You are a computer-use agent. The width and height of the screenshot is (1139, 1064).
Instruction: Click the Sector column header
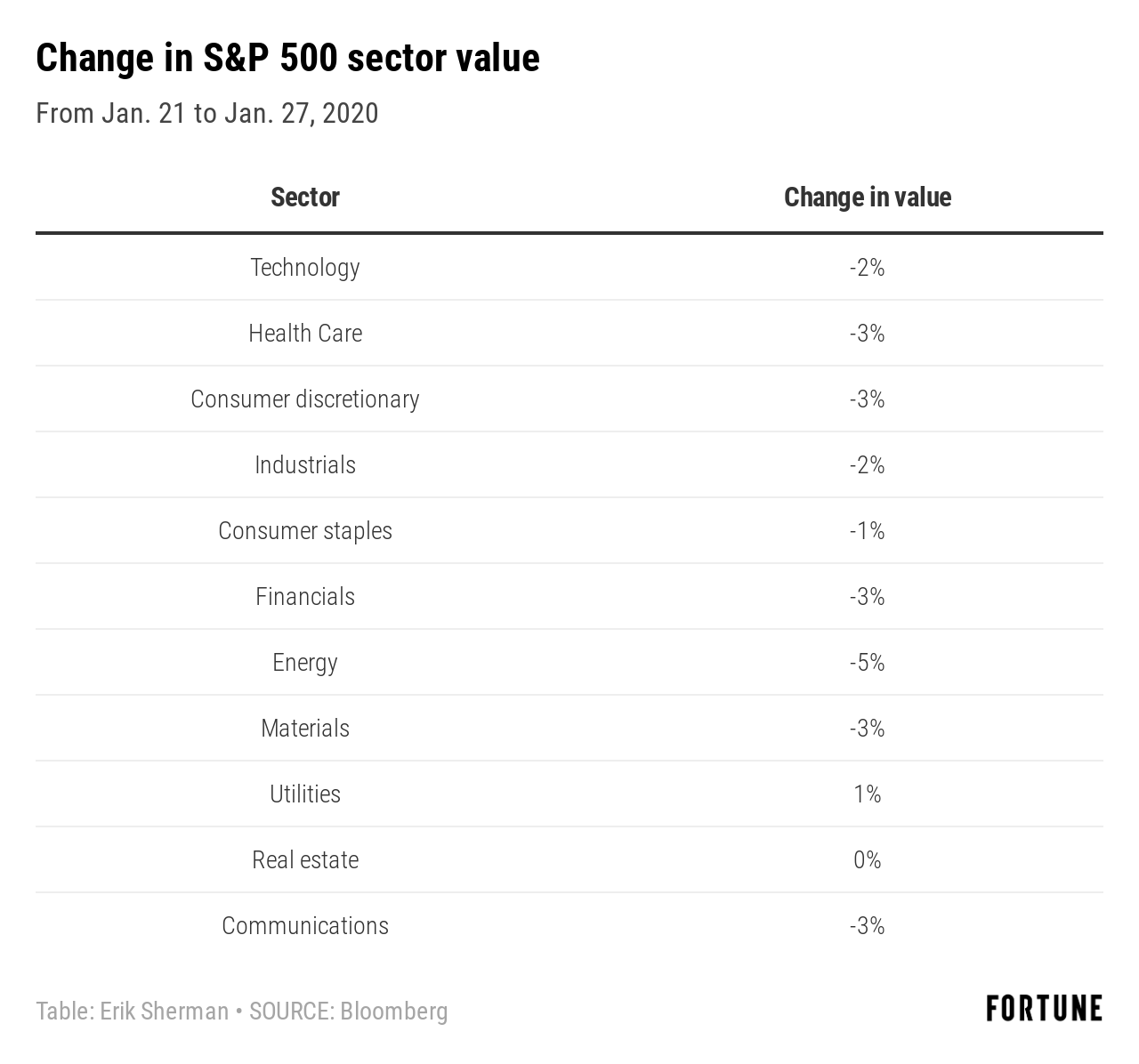pyautogui.click(x=305, y=197)
